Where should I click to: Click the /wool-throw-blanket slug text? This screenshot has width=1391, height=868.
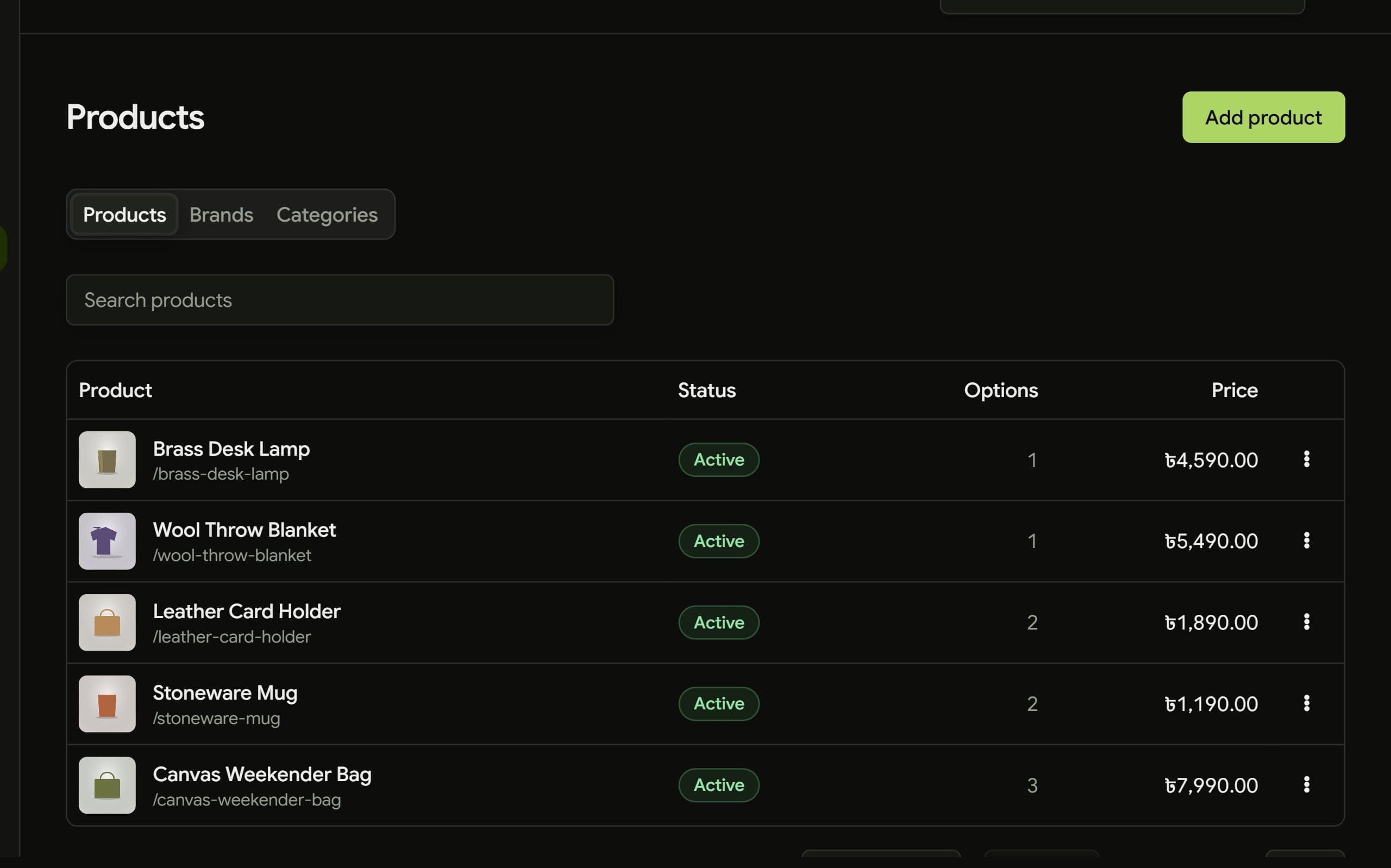(232, 556)
